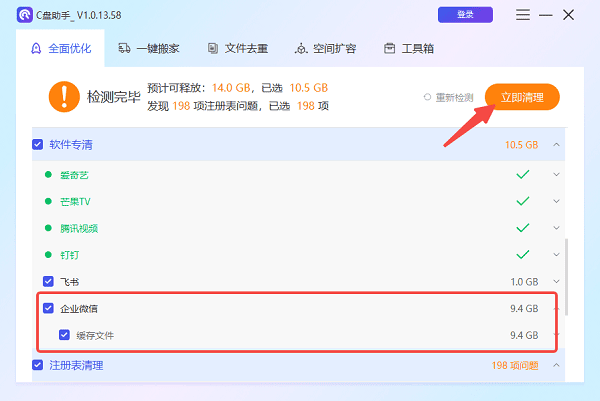Click the toolbox icon on 工具箱 tab

(390, 49)
